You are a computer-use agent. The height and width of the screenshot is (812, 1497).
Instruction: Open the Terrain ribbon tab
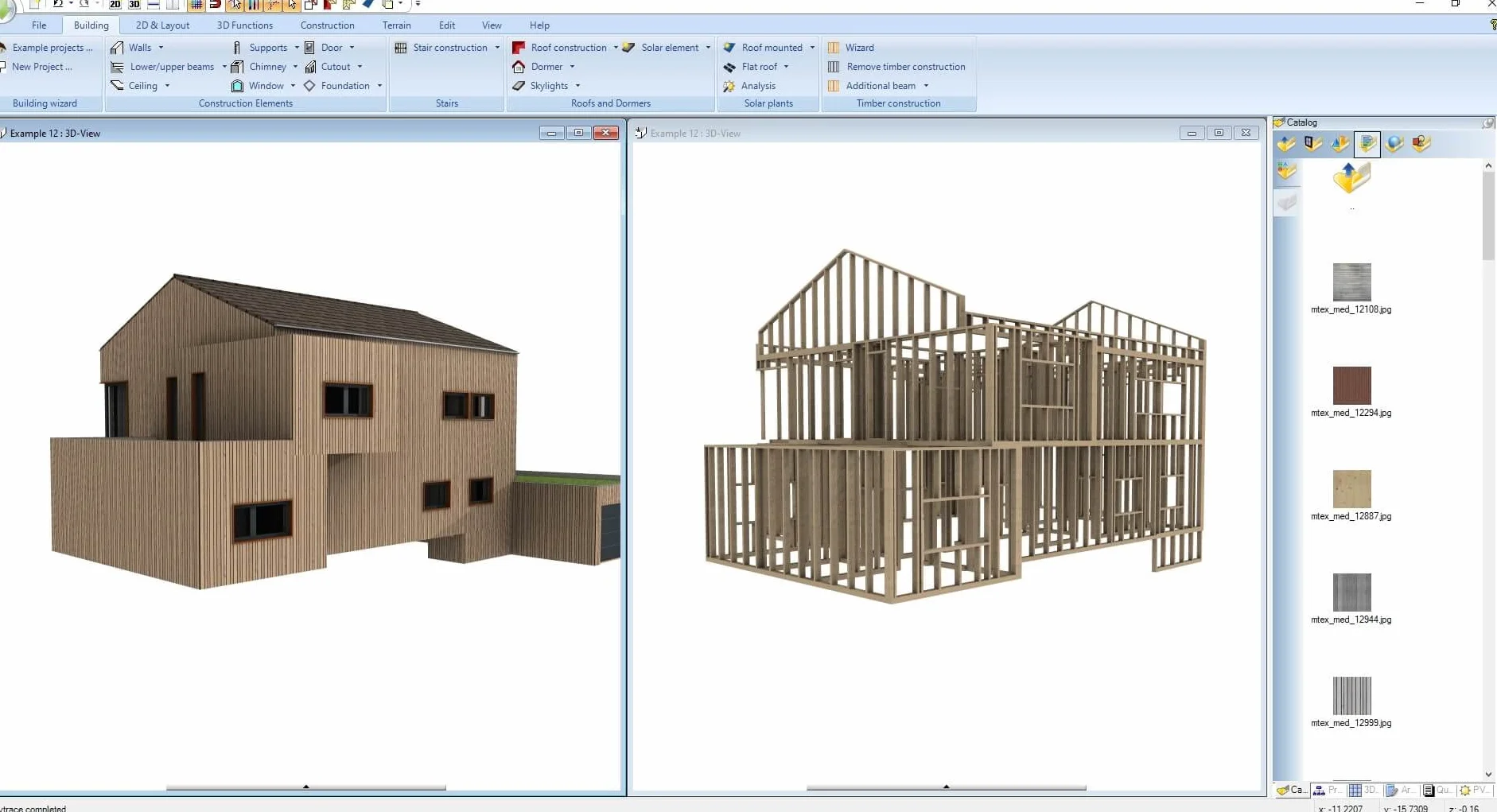396,25
